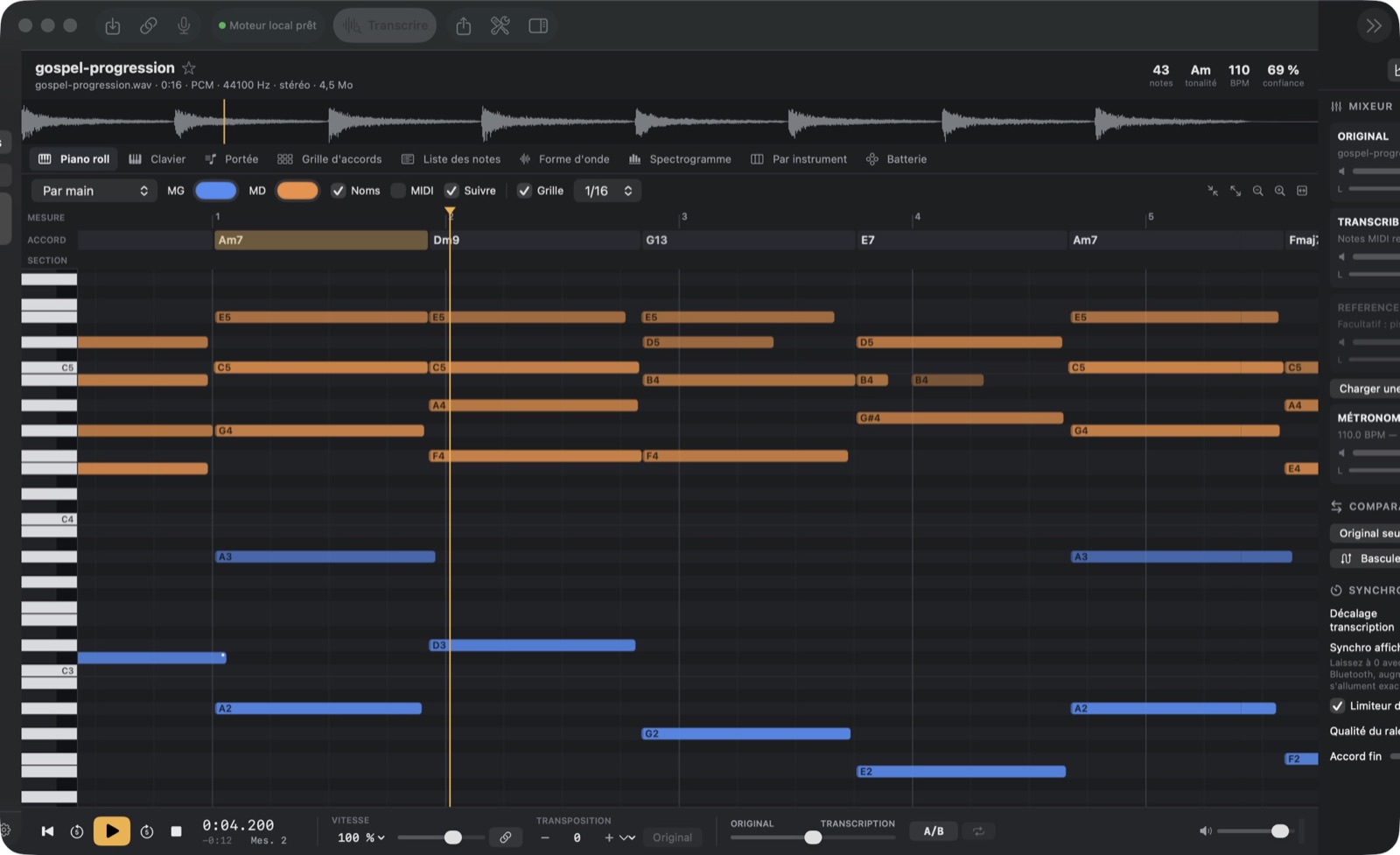Click the link icon in top toolbar
Image resolution: width=1400 pixels, height=855 pixels.
tap(149, 26)
